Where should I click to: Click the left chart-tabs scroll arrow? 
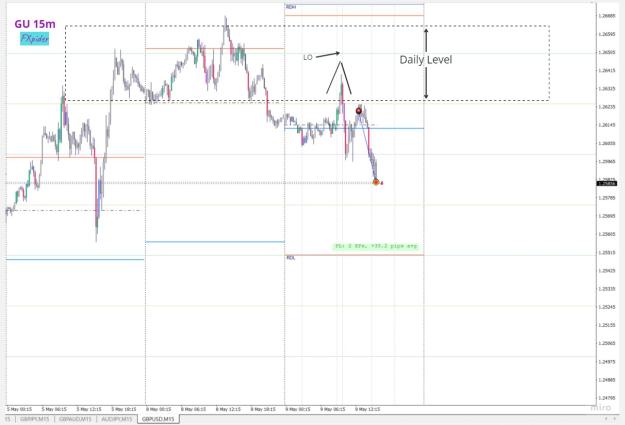point(606,419)
